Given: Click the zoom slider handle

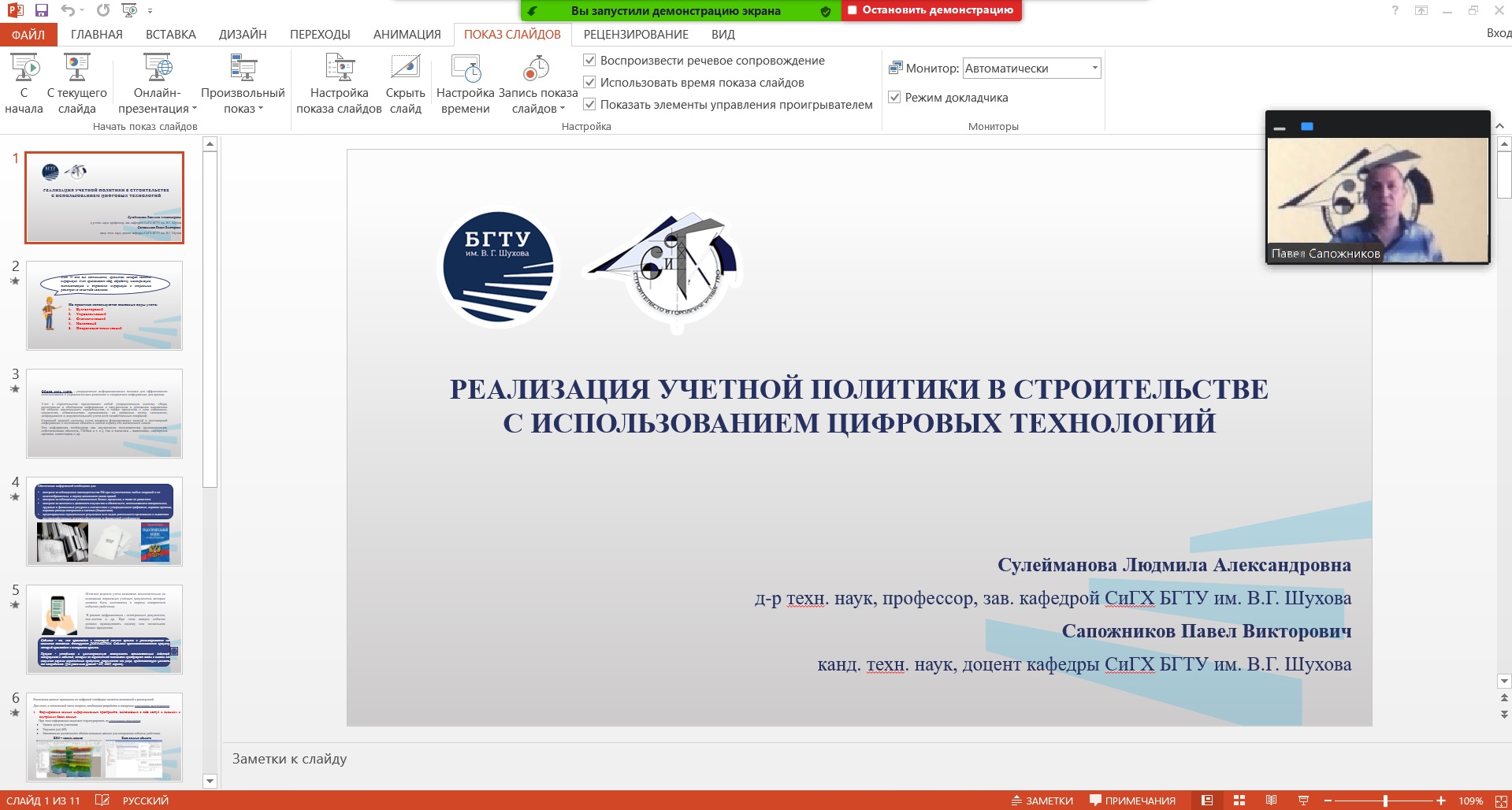Looking at the screenshot, I should click(1385, 801).
